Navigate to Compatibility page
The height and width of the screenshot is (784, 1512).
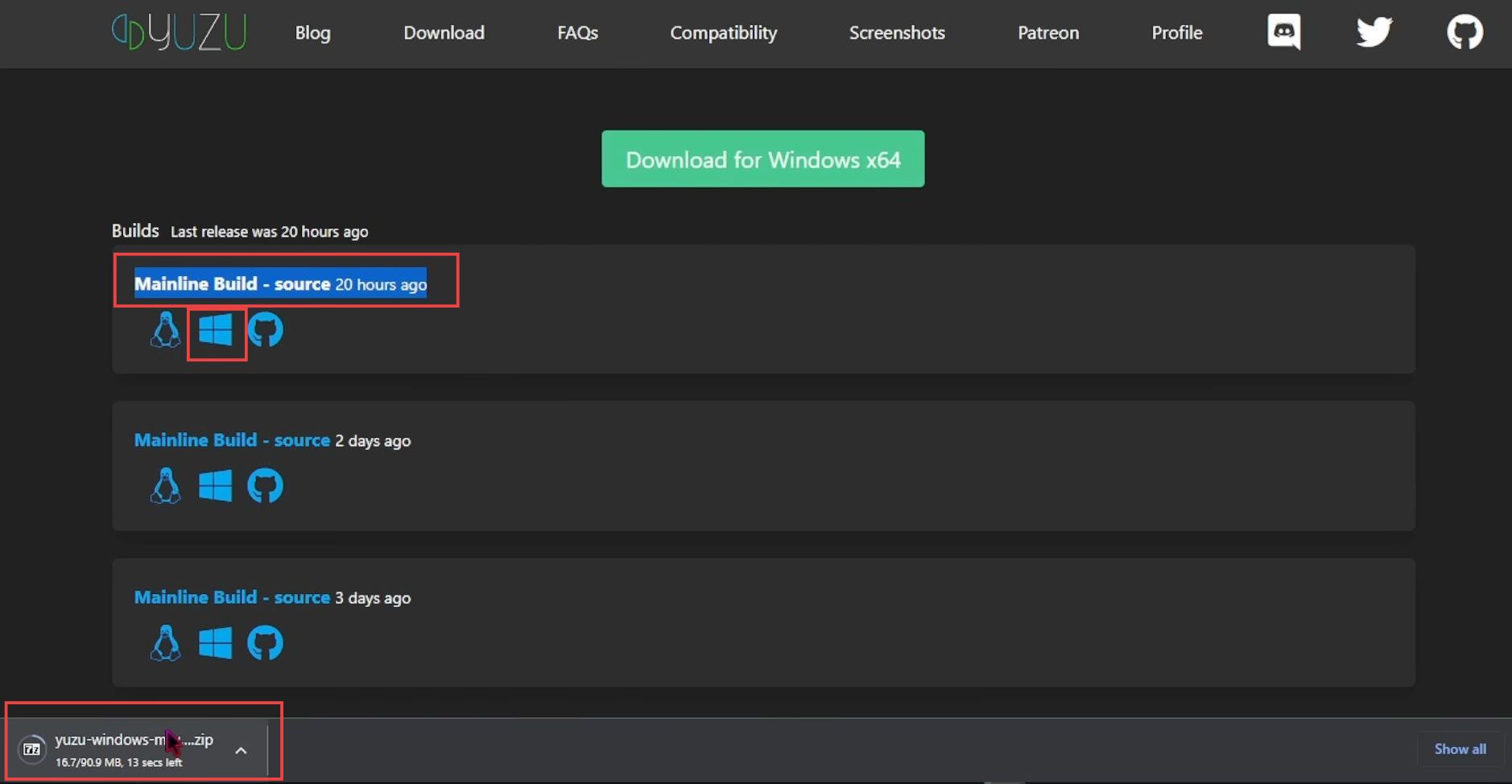tap(723, 33)
